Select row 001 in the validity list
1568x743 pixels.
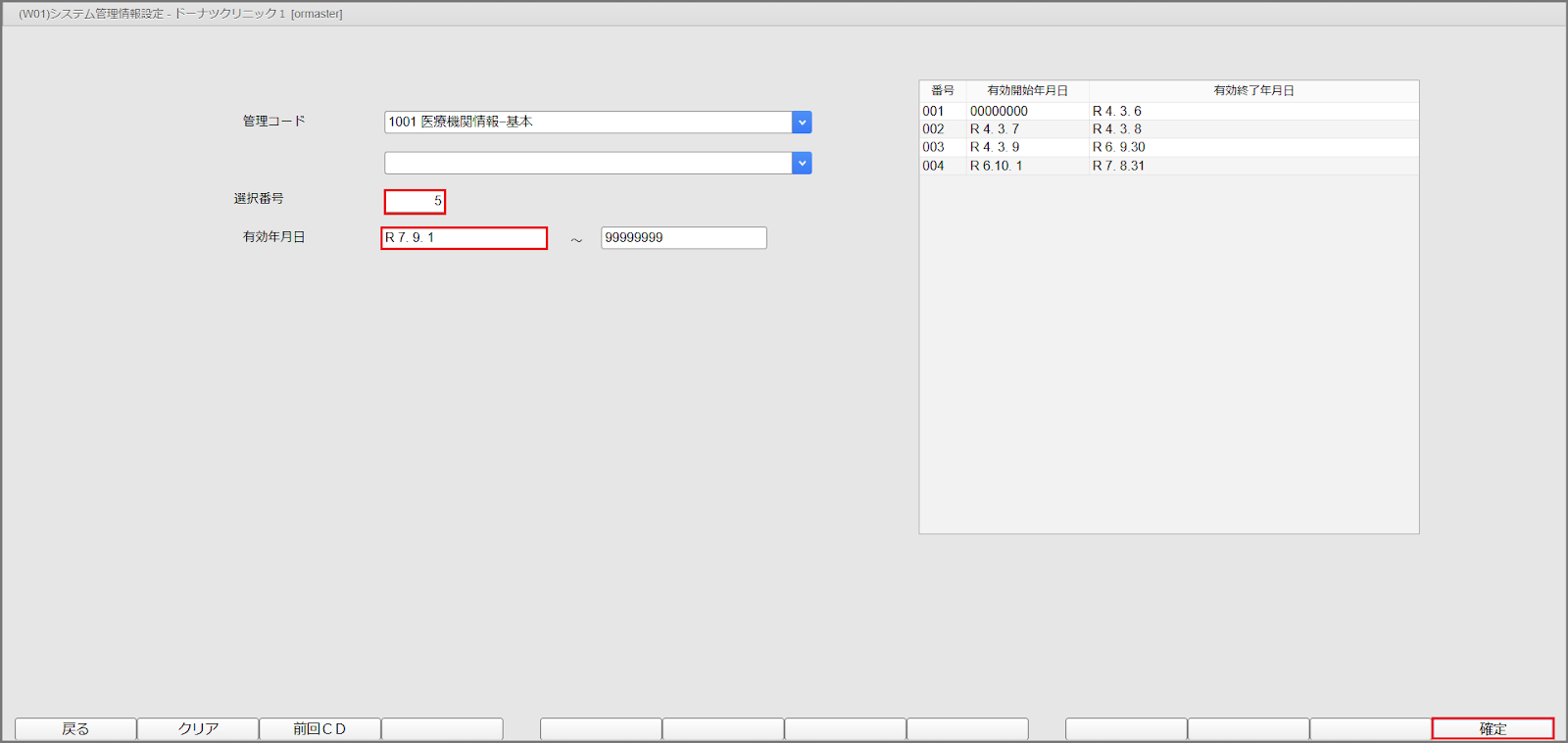pos(1168,112)
